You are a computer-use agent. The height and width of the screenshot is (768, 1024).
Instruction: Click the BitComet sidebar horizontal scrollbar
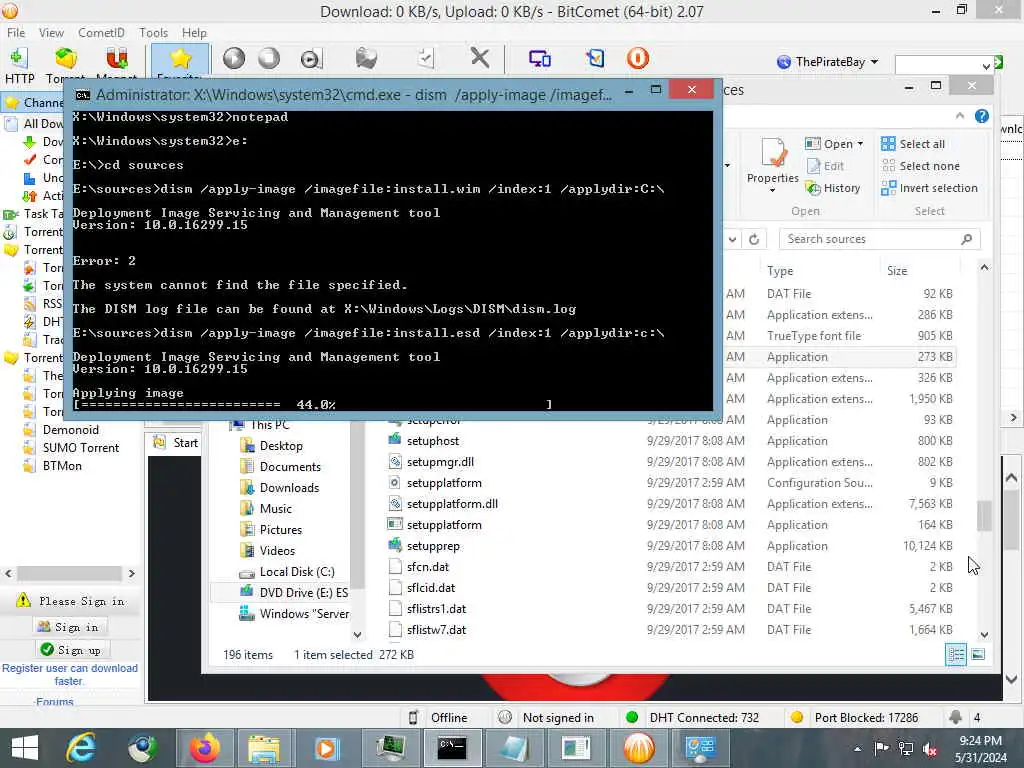[x=69, y=573]
